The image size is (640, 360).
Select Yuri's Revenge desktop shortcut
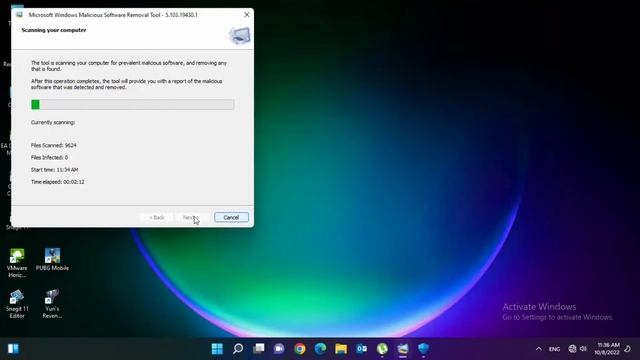[52, 304]
